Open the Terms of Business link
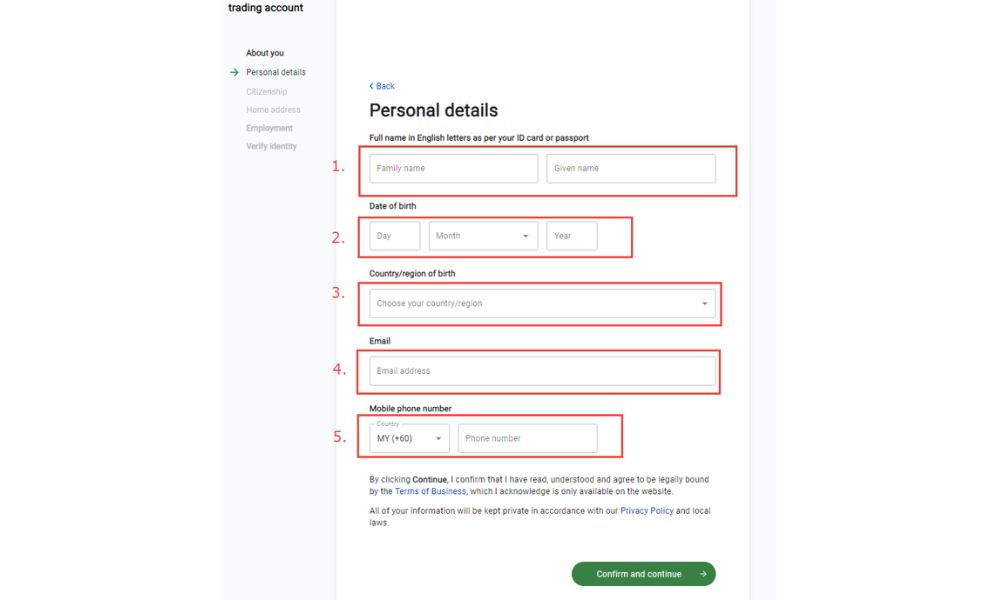The height and width of the screenshot is (600, 1000). coord(430,492)
